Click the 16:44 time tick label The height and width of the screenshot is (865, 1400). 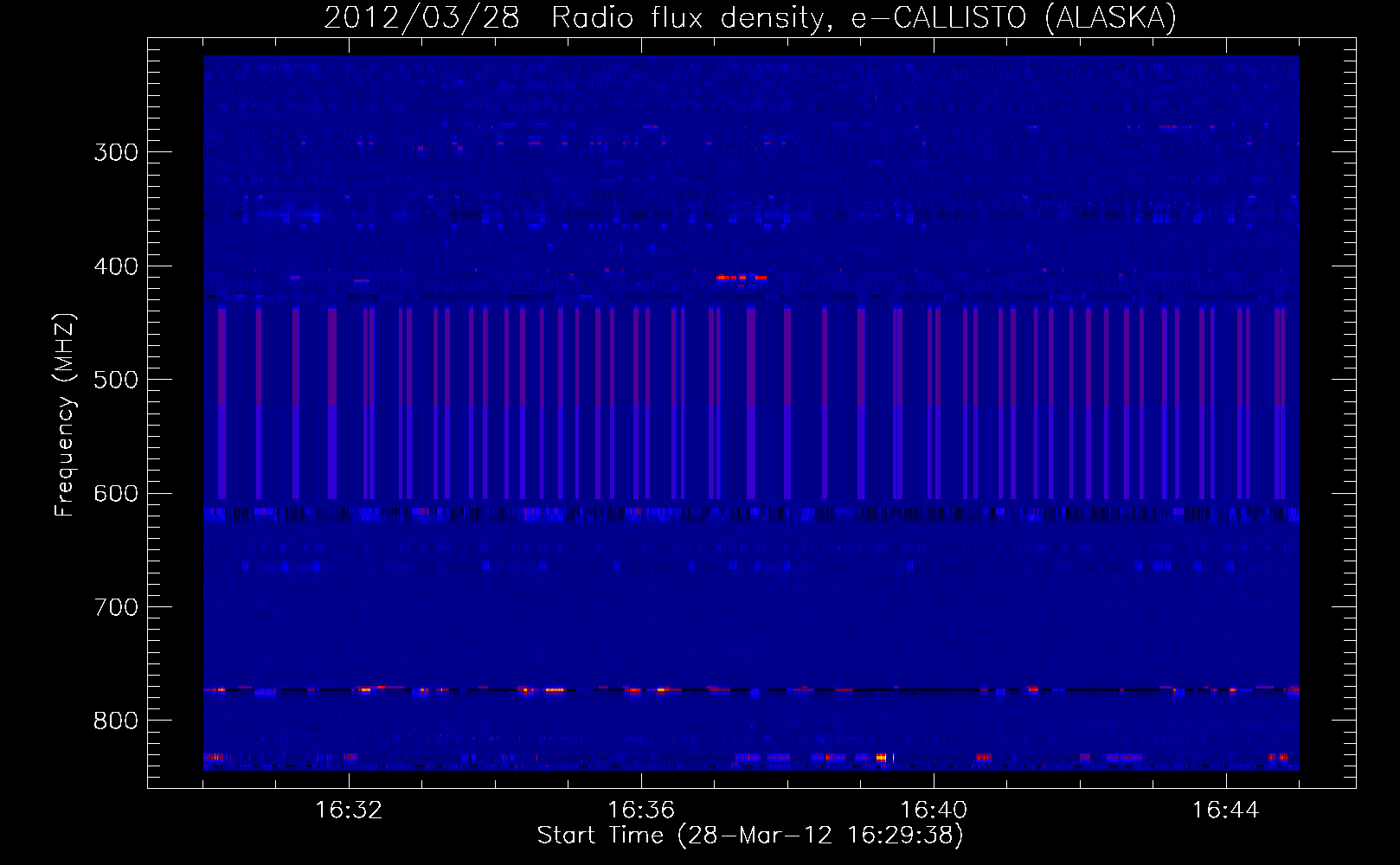(x=1225, y=811)
